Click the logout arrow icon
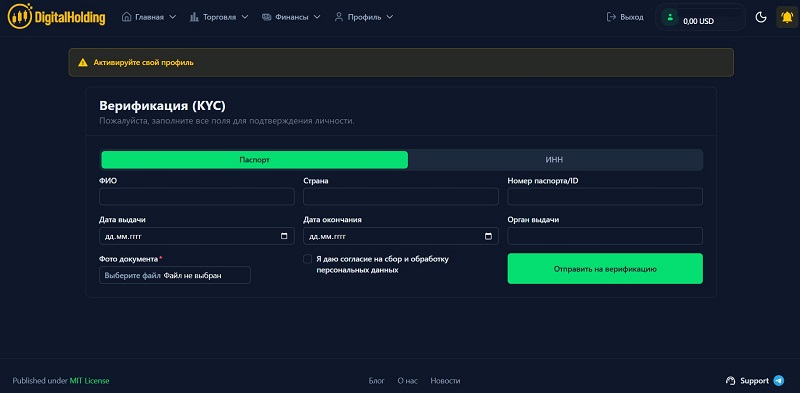The height and width of the screenshot is (393, 800). click(x=611, y=17)
